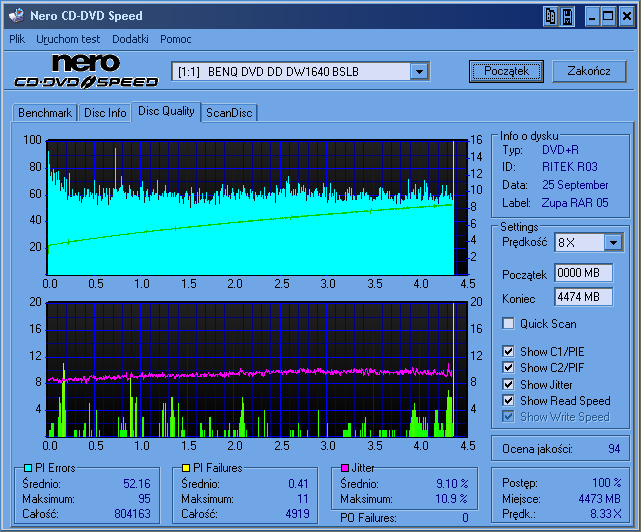
Task: Click the PI Errors upper graph
Action: coord(257,208)
